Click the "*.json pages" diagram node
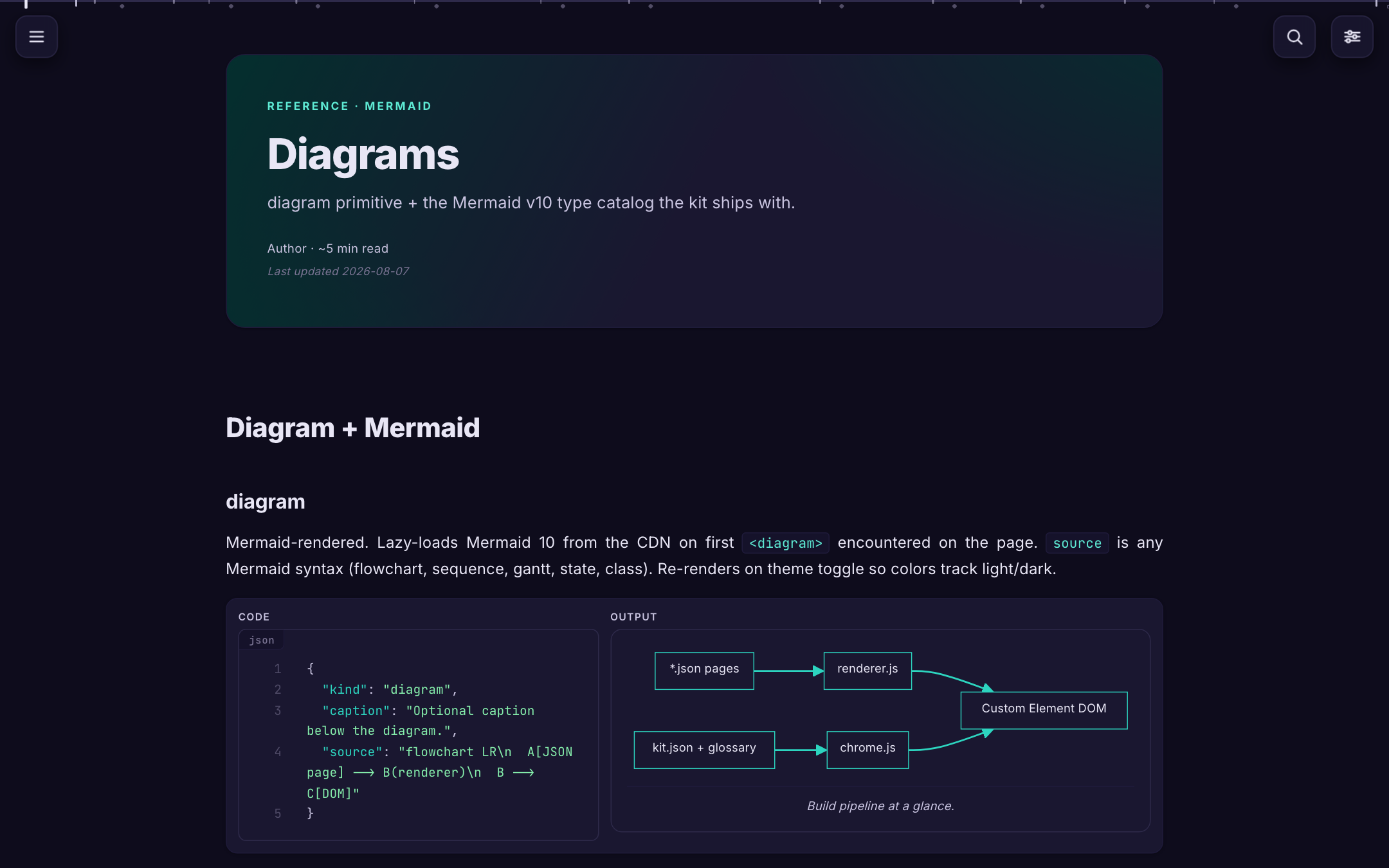 tap(704, 671)
